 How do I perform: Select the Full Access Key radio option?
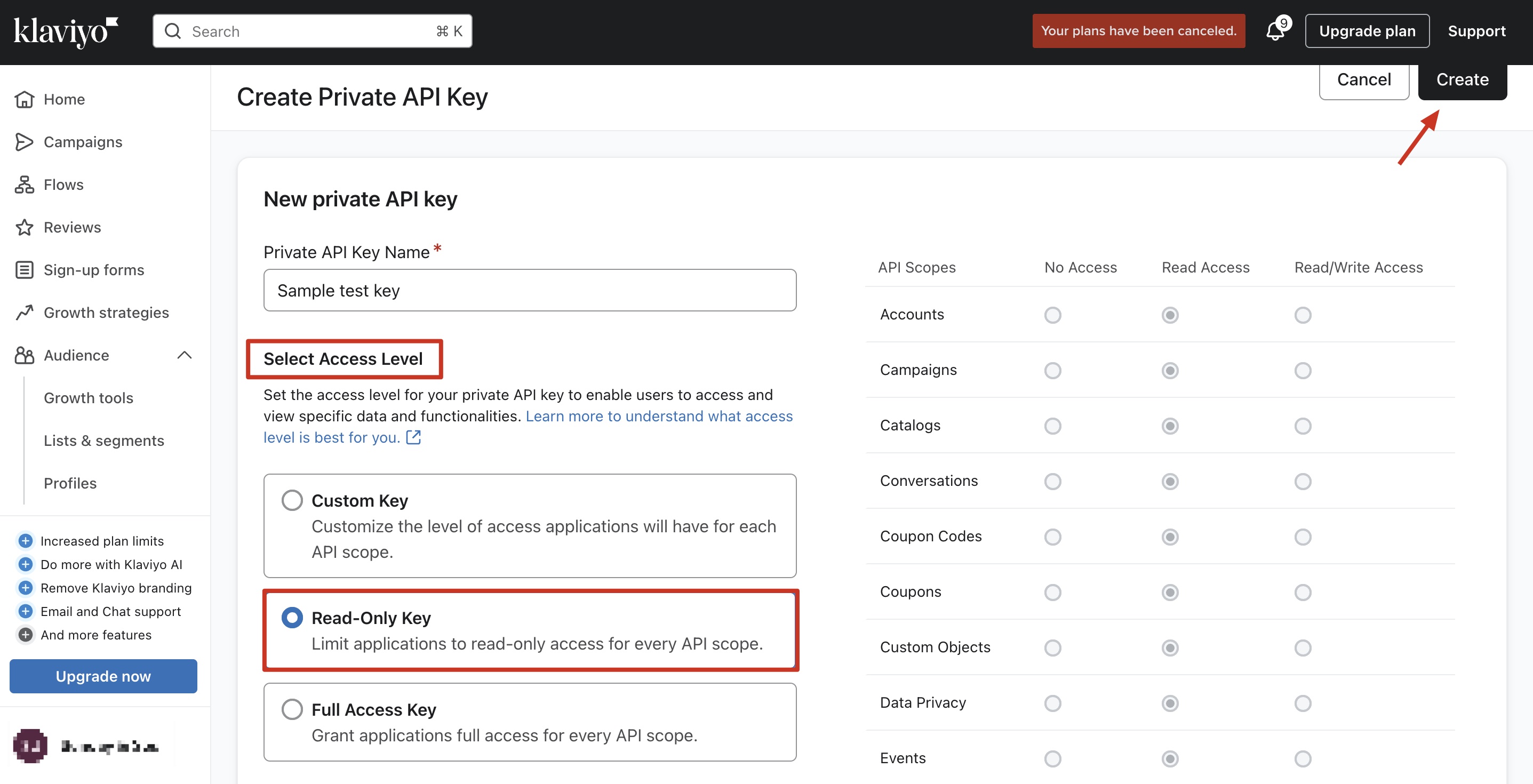click(292, 710)
